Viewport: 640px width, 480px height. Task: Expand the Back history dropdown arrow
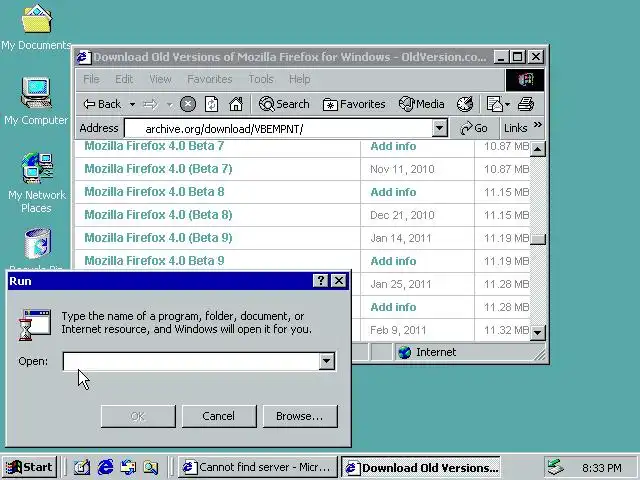pyautogui.click(x=132, y=104)
